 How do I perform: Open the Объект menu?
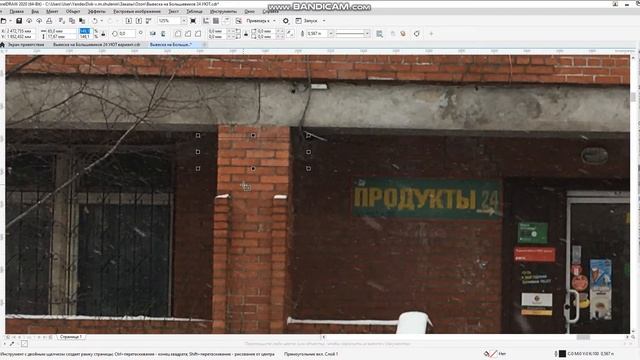coord(73,11)
